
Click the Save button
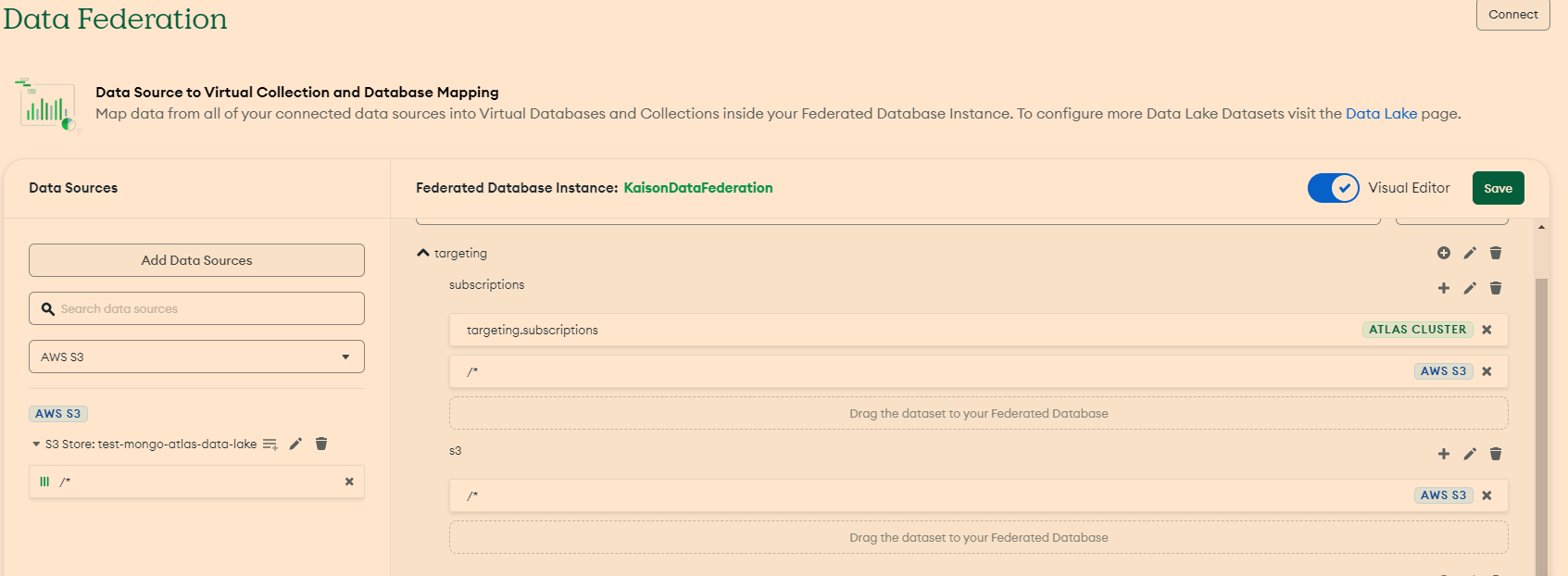[x=1498, y=188]
